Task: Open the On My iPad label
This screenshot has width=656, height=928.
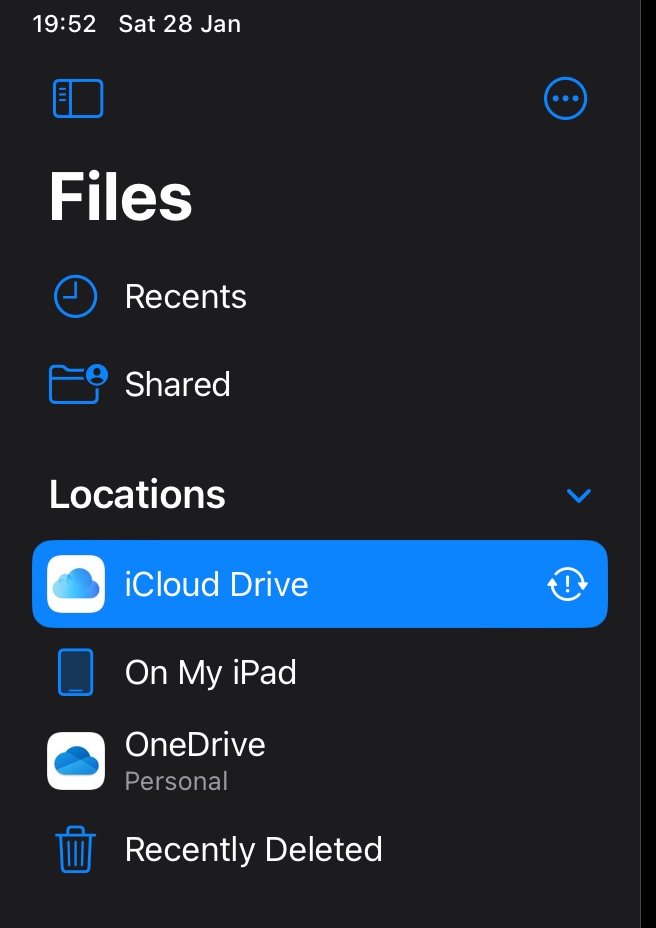Action: (x=211, y=673)
